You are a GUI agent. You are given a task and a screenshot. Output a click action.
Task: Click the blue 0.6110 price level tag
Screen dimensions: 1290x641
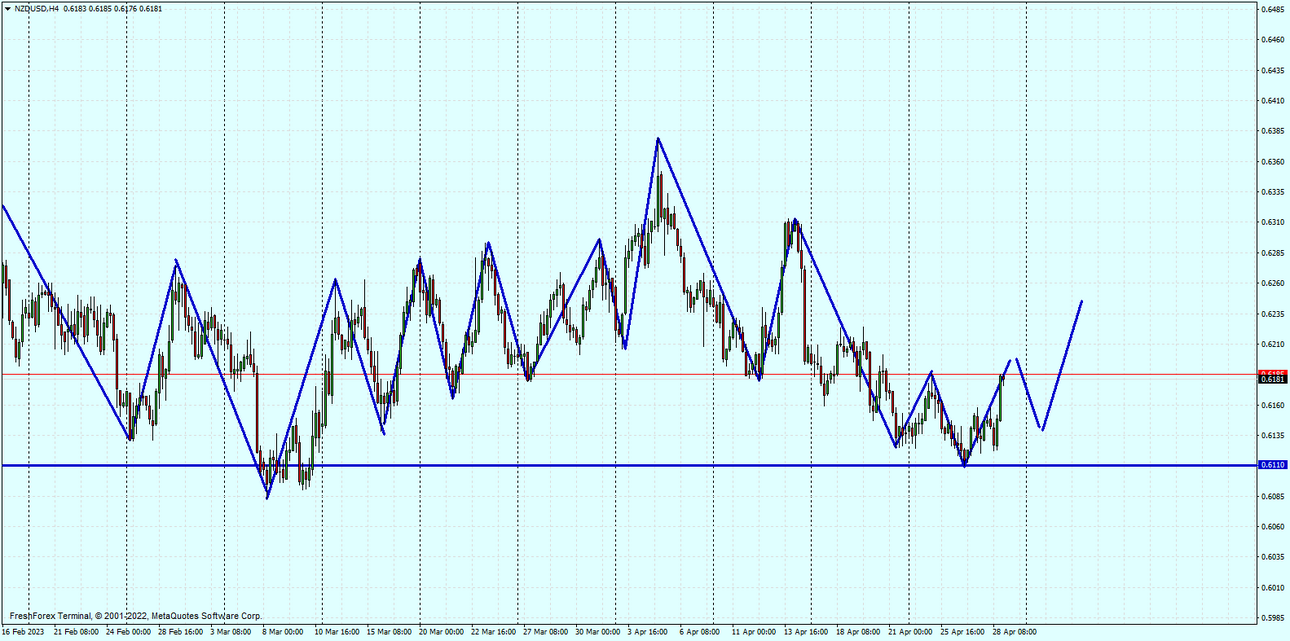click(x=1272, y=465)
